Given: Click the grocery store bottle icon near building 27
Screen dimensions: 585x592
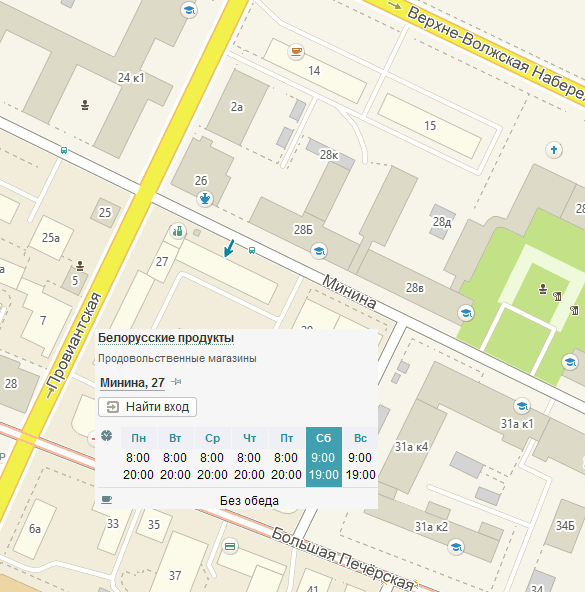Looking at the screenshot, I should (x=178, y=231).
